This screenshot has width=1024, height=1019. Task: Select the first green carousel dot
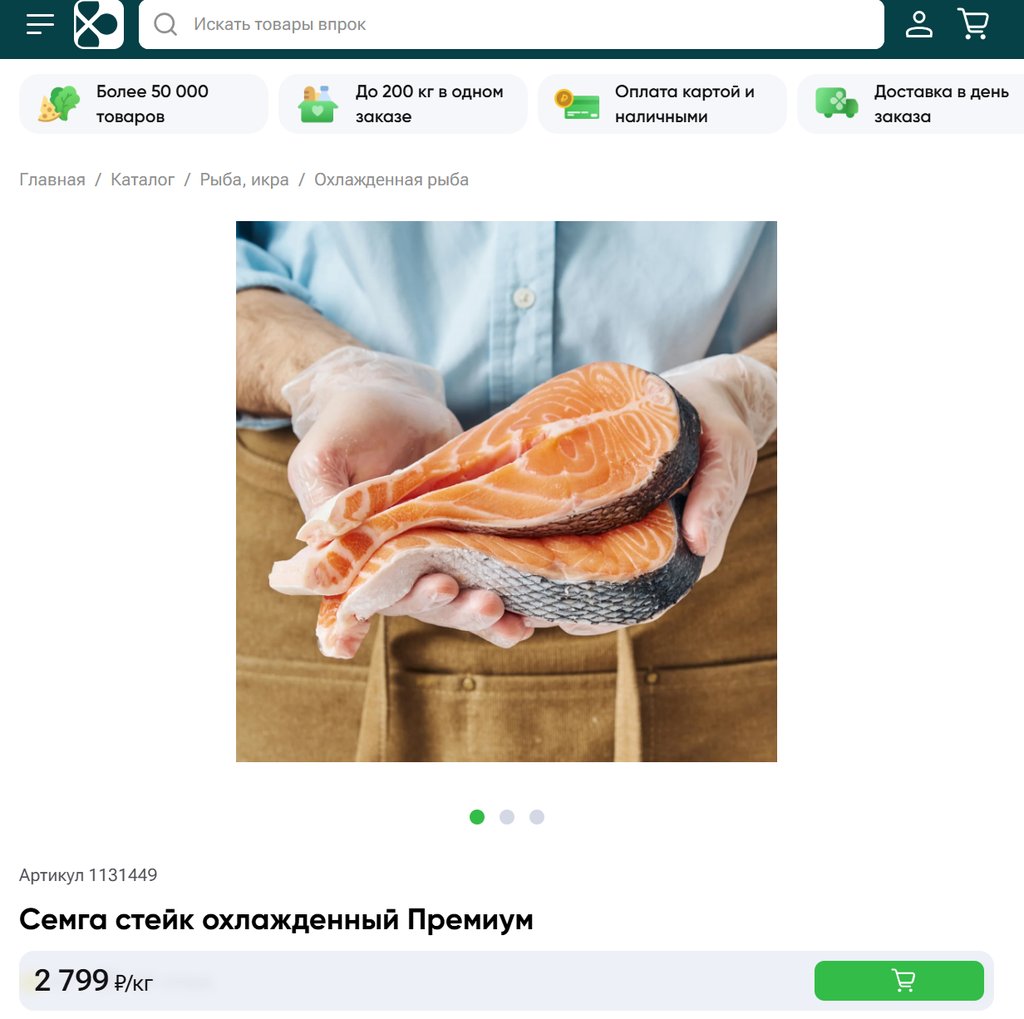click(477, 817)
